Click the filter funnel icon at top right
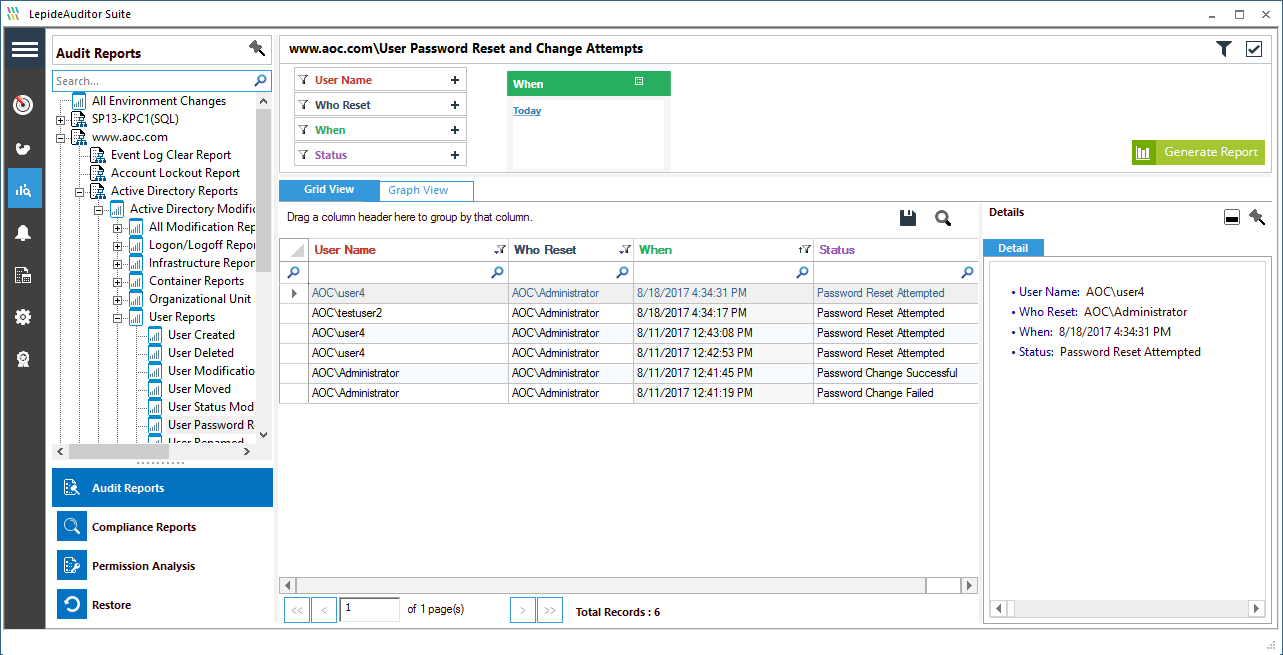Viewport: 1283px width, 655px height. click(1223, 49)
